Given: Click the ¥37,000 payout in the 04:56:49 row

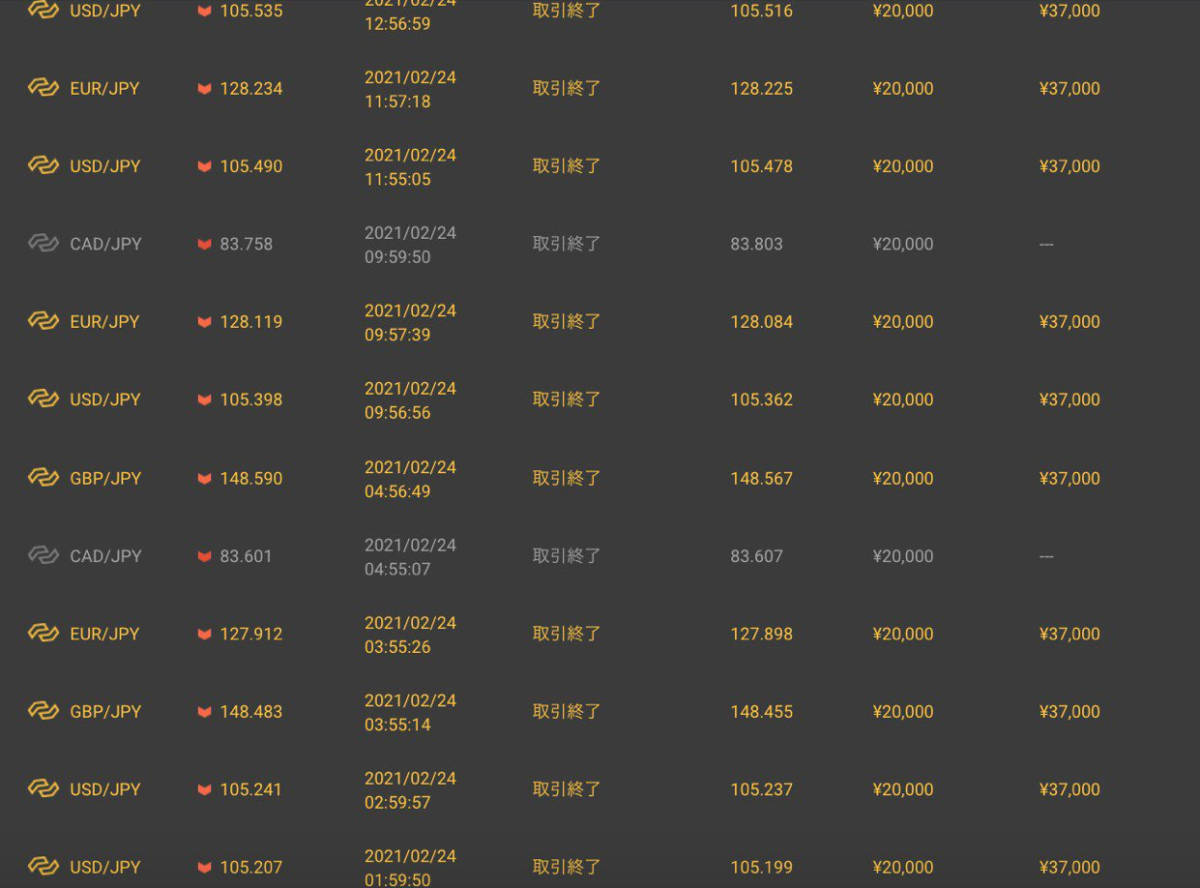Looking at the screenshot, I should pos(1069,479).
